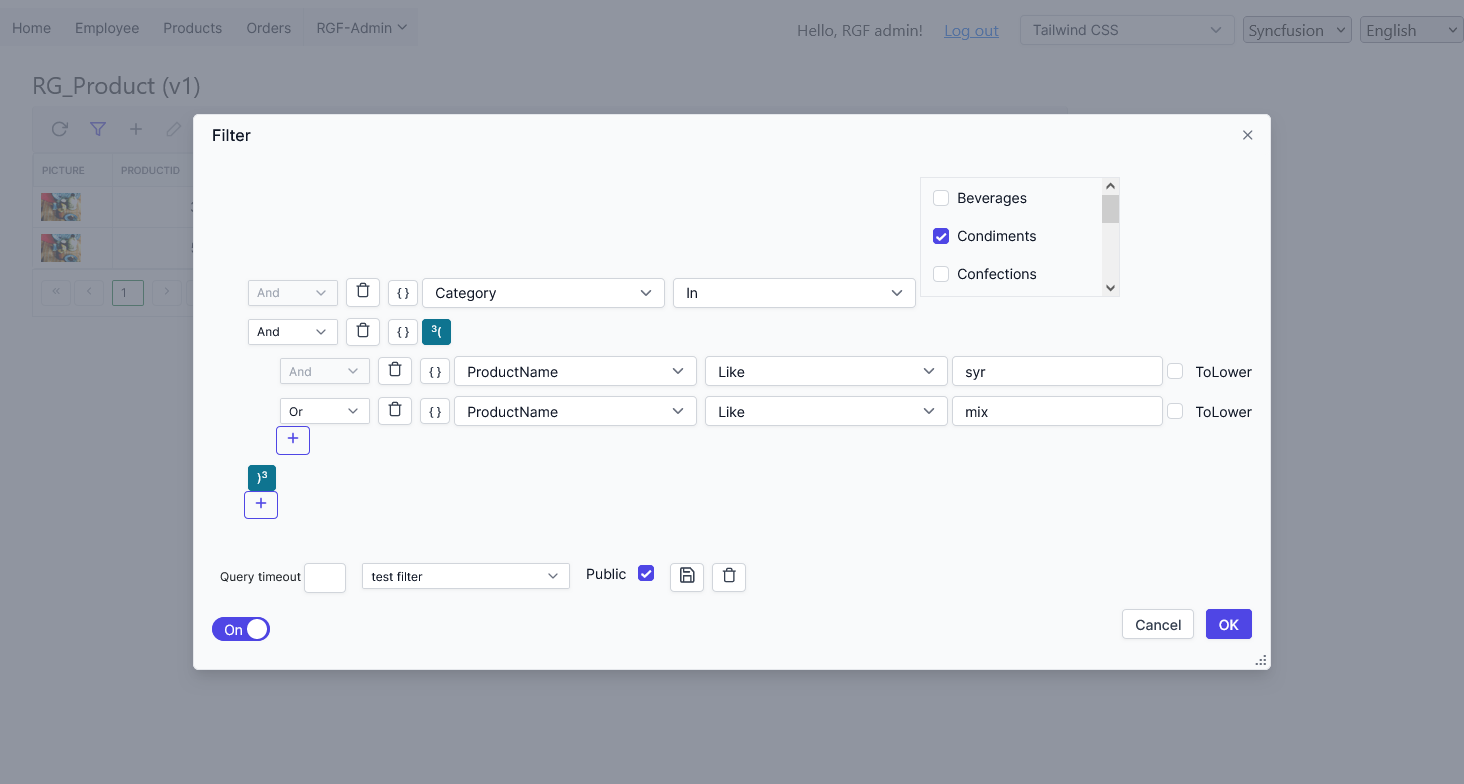
Task: Click the opening bracket group badge
Action: coord(437,331)
